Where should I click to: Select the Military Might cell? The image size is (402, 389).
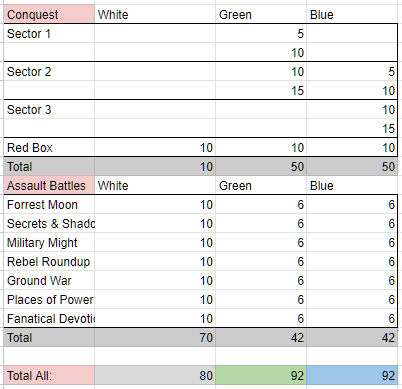49,242
